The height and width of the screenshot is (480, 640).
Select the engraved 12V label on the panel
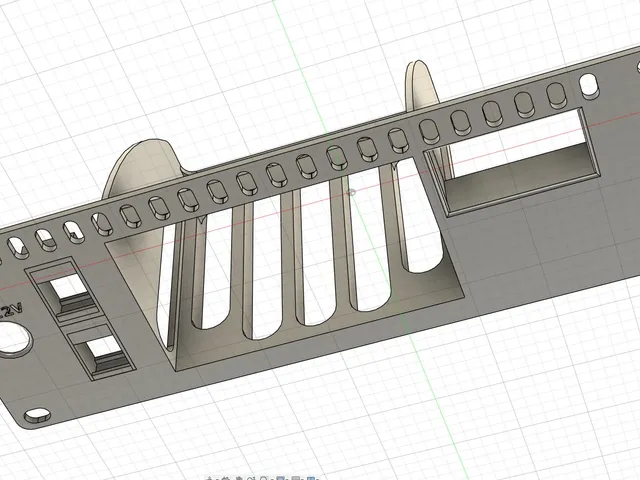pos(10,311)
